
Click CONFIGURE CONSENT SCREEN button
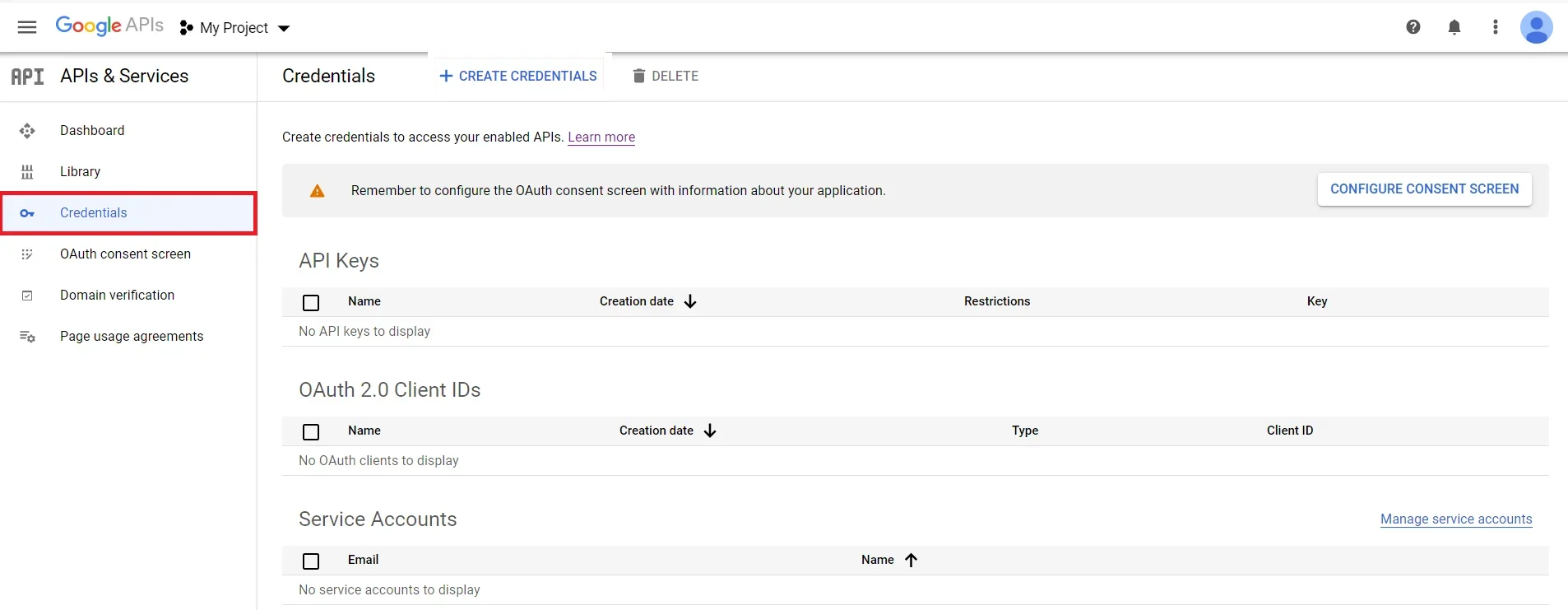coord(1424,189)
